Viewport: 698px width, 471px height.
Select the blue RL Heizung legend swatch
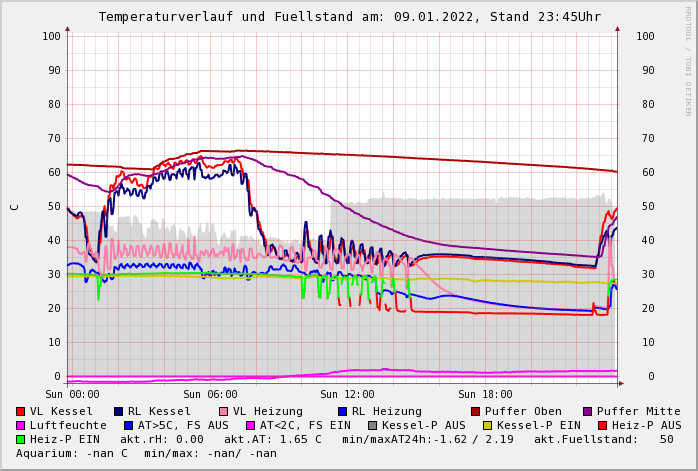click(x=341, y=411)
